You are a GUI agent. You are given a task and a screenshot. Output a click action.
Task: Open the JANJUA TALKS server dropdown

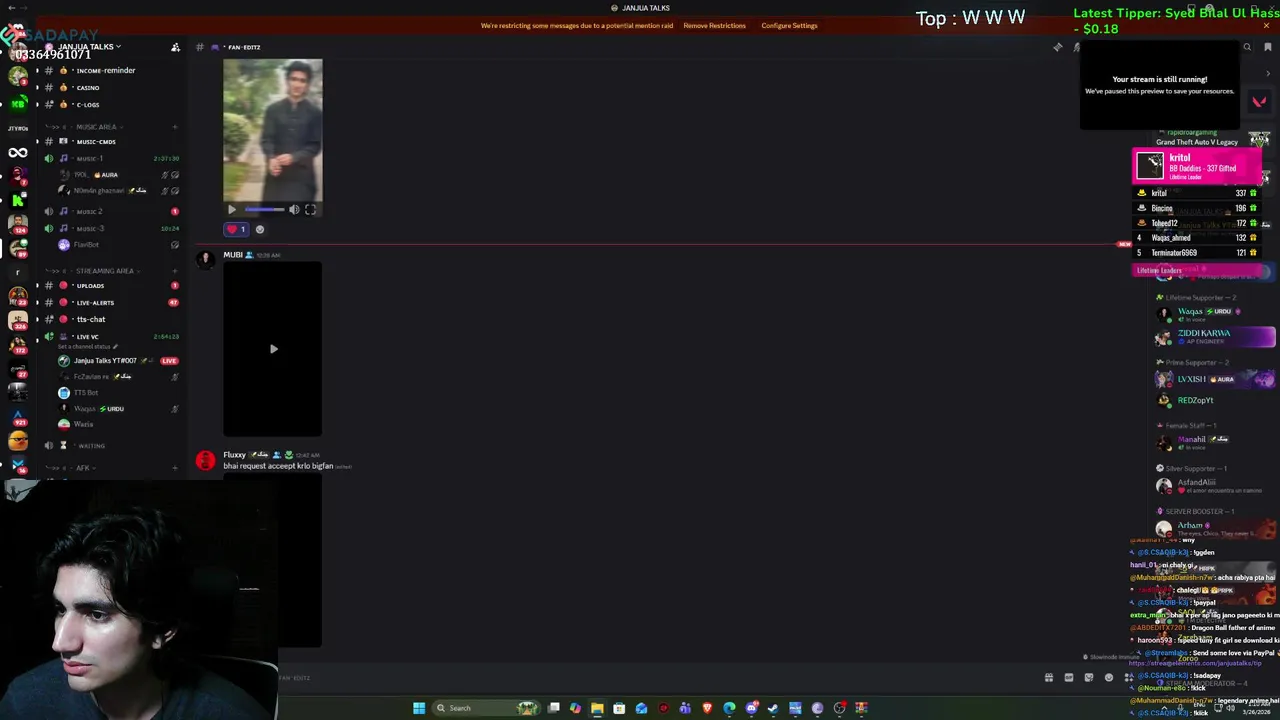(x=88, y=47)
